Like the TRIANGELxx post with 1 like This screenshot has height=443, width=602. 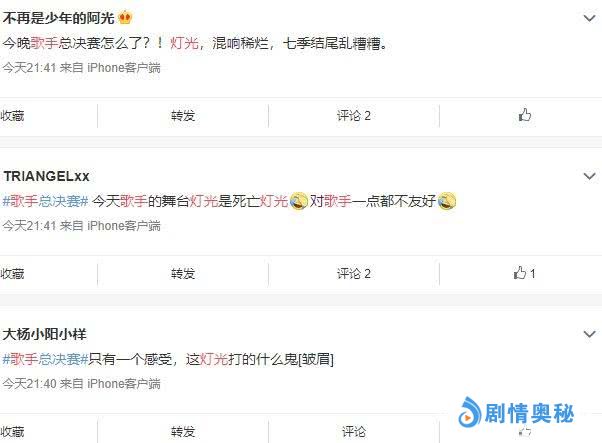point(524,273)
